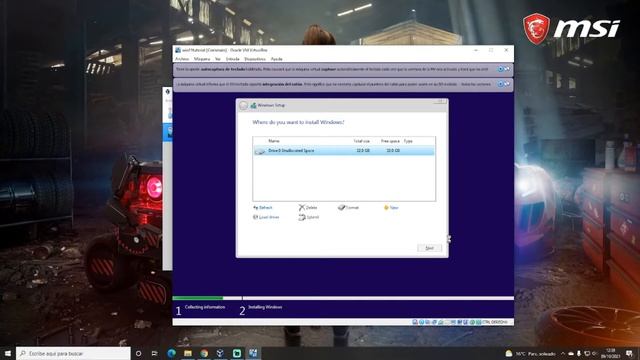The width and height of the screenshot is (640, 360).
Task: Dismiss the mouse integration notification banner
Action: [500, 84]
